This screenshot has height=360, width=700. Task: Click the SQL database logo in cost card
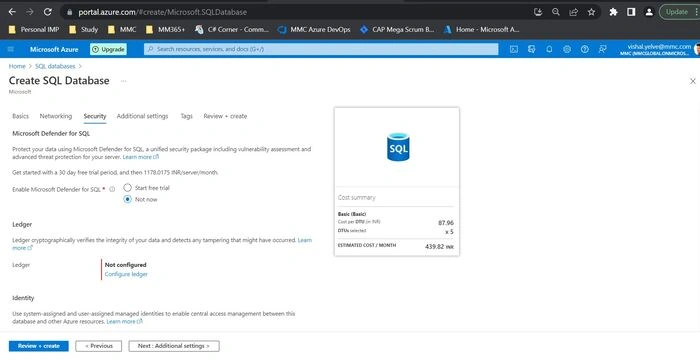click(398, 147)
